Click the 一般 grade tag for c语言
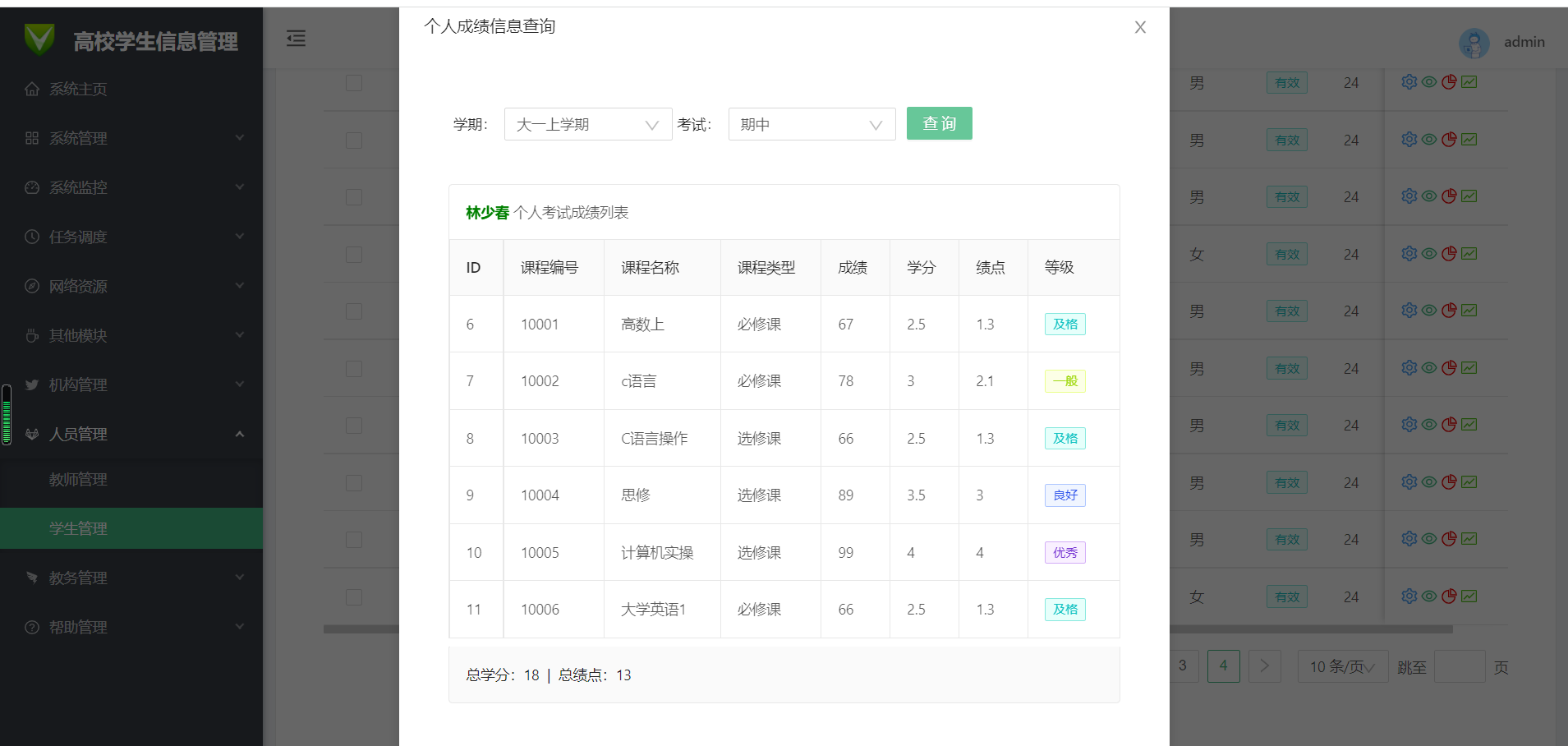 coord(1065,381)
